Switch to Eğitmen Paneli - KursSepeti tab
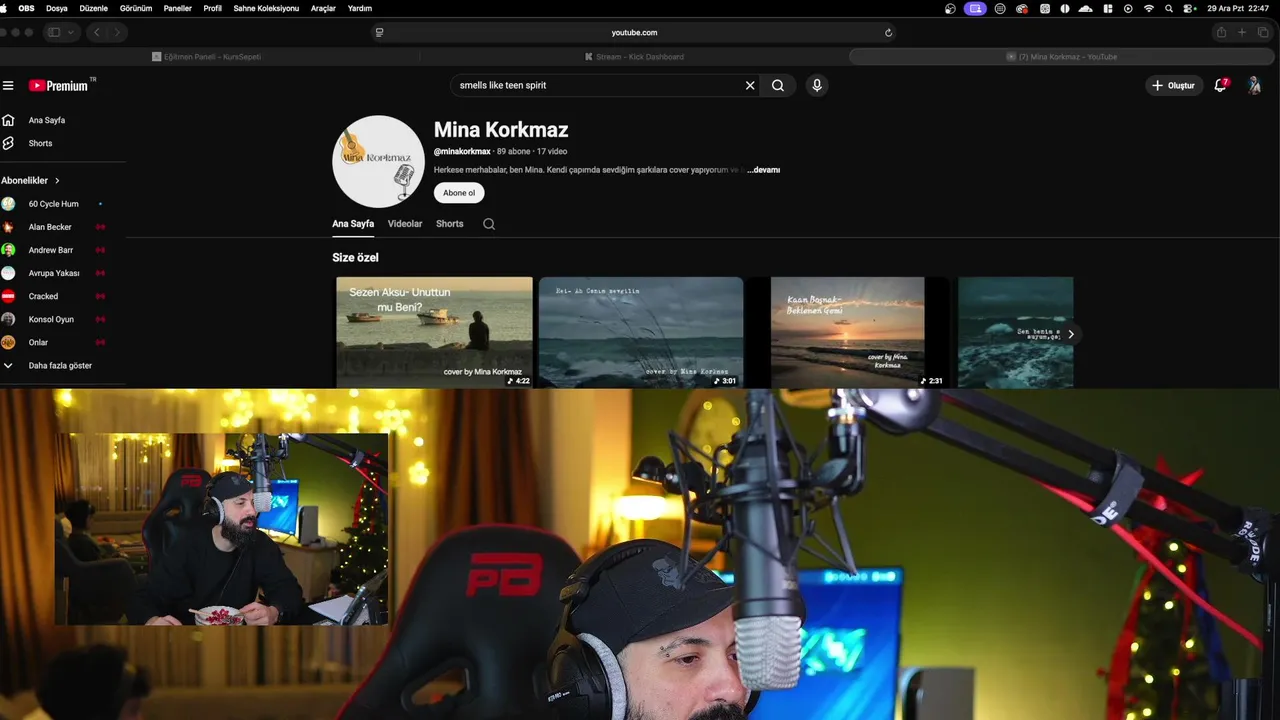 point(206,57)
